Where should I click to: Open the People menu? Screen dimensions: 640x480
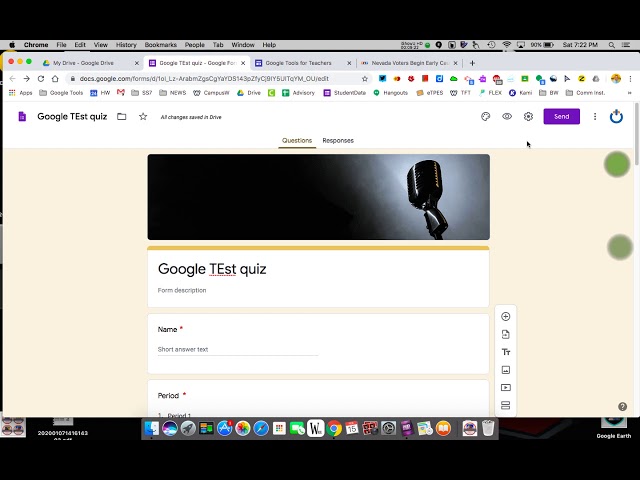pyautogui.click(x=194, y=45)
